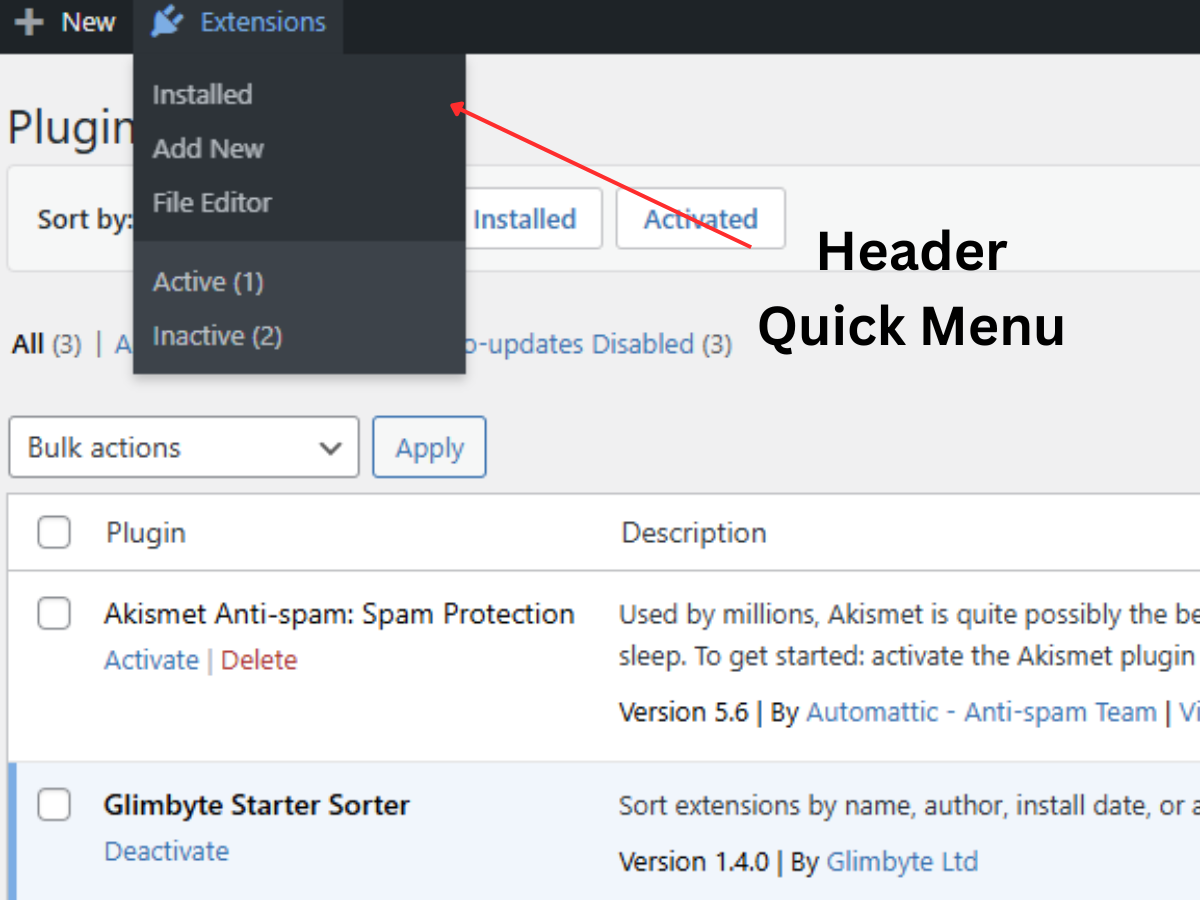Screen dimensions: 1200x900
Task: Open File Editor from the Extensions menu
Action: click(211, 202)
